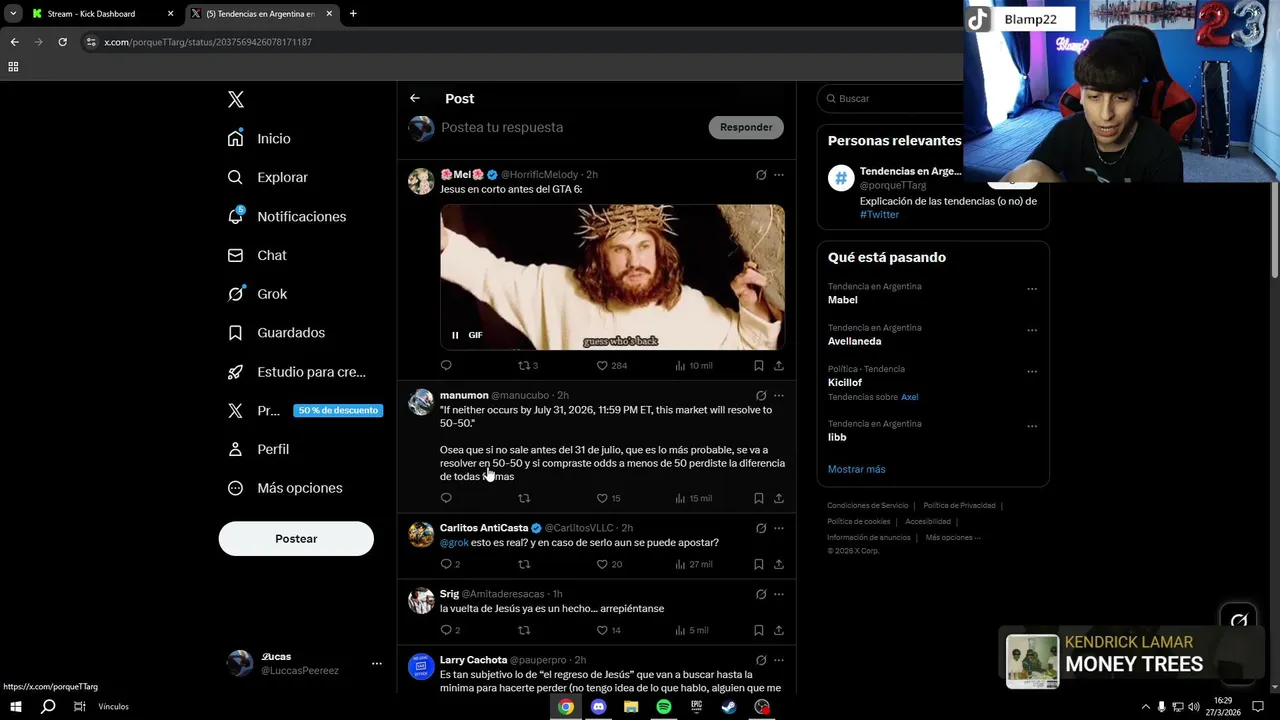Open Chat in the sidebar
The width and height of the screenshot is (1280, 720).
click(257, 255)
